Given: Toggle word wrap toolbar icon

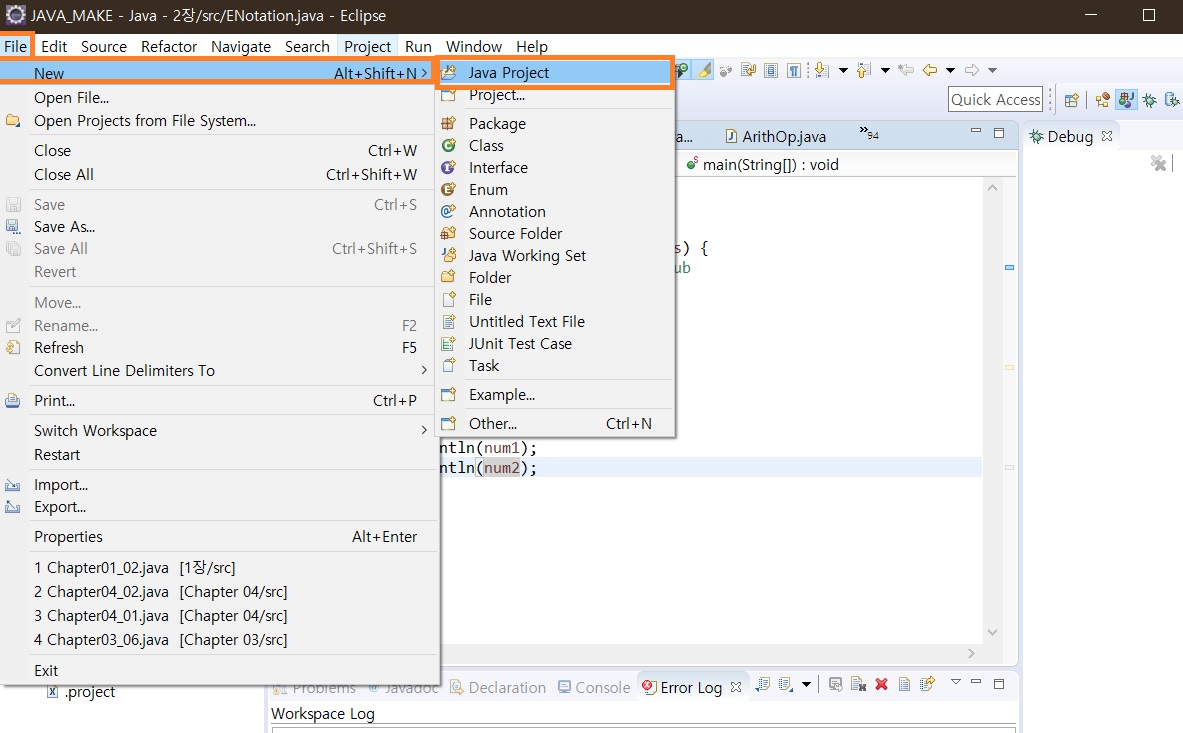Looking at the screenshot, I should pos(748,70).
